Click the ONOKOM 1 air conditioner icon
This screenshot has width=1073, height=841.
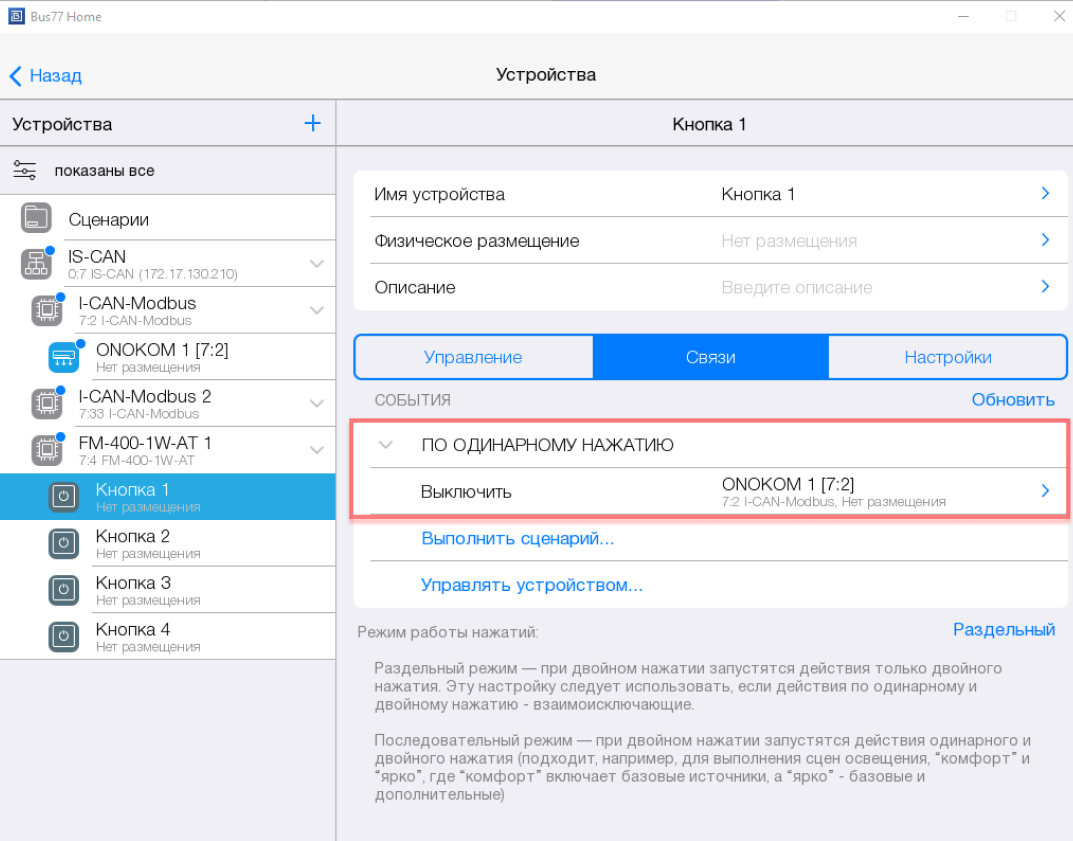coord(64,358)
